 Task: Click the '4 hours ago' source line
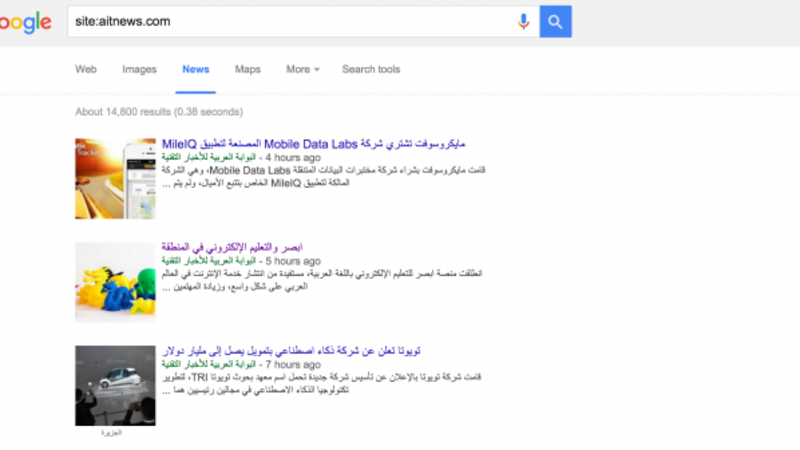tap(241, 158)
